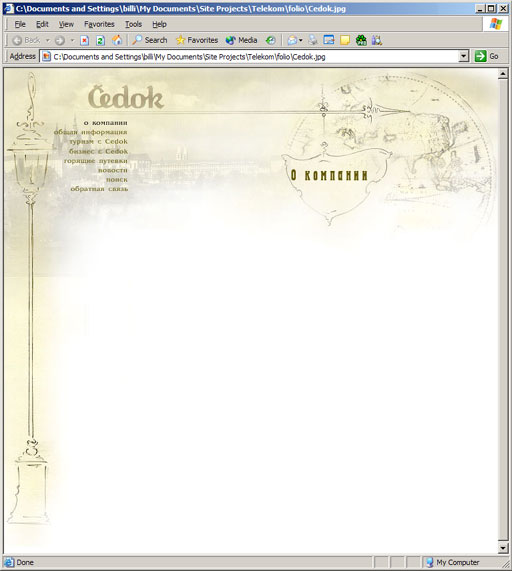Maximize the browser window

point(491,8)
